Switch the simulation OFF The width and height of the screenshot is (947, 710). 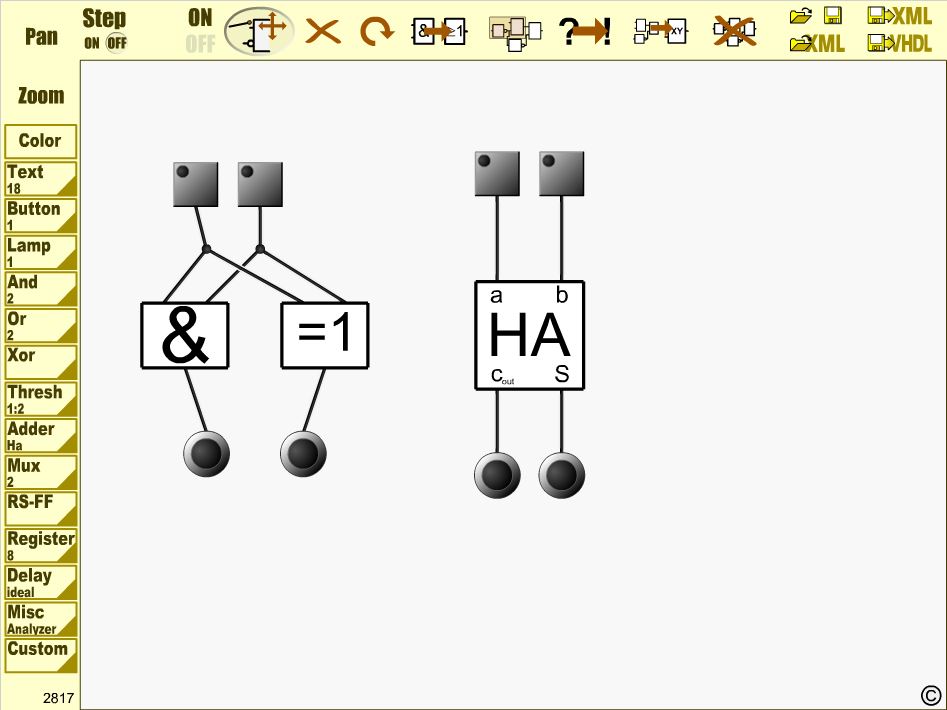click(x=200, y=44)
